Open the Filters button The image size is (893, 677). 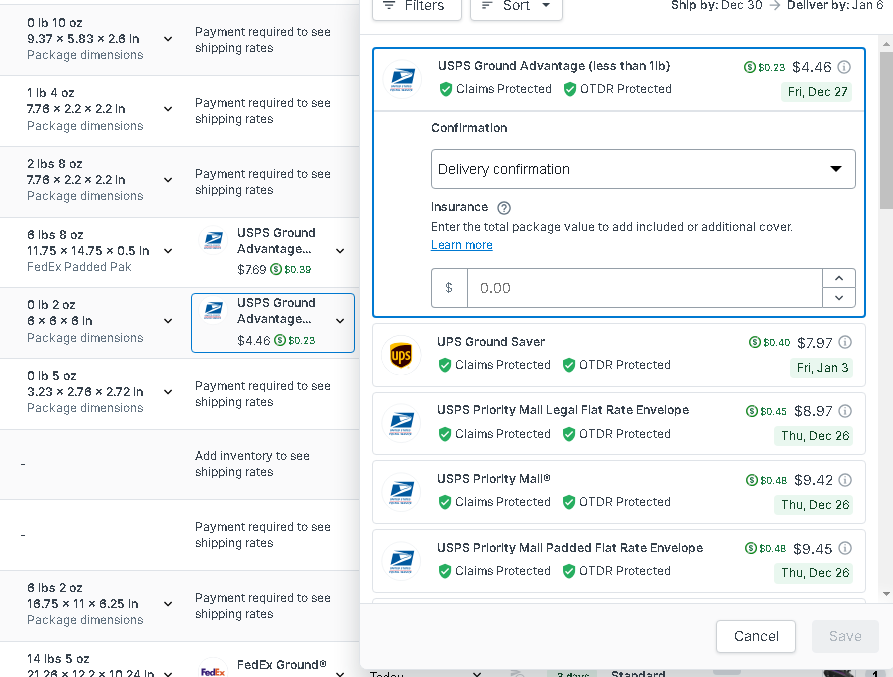(416, 7)
